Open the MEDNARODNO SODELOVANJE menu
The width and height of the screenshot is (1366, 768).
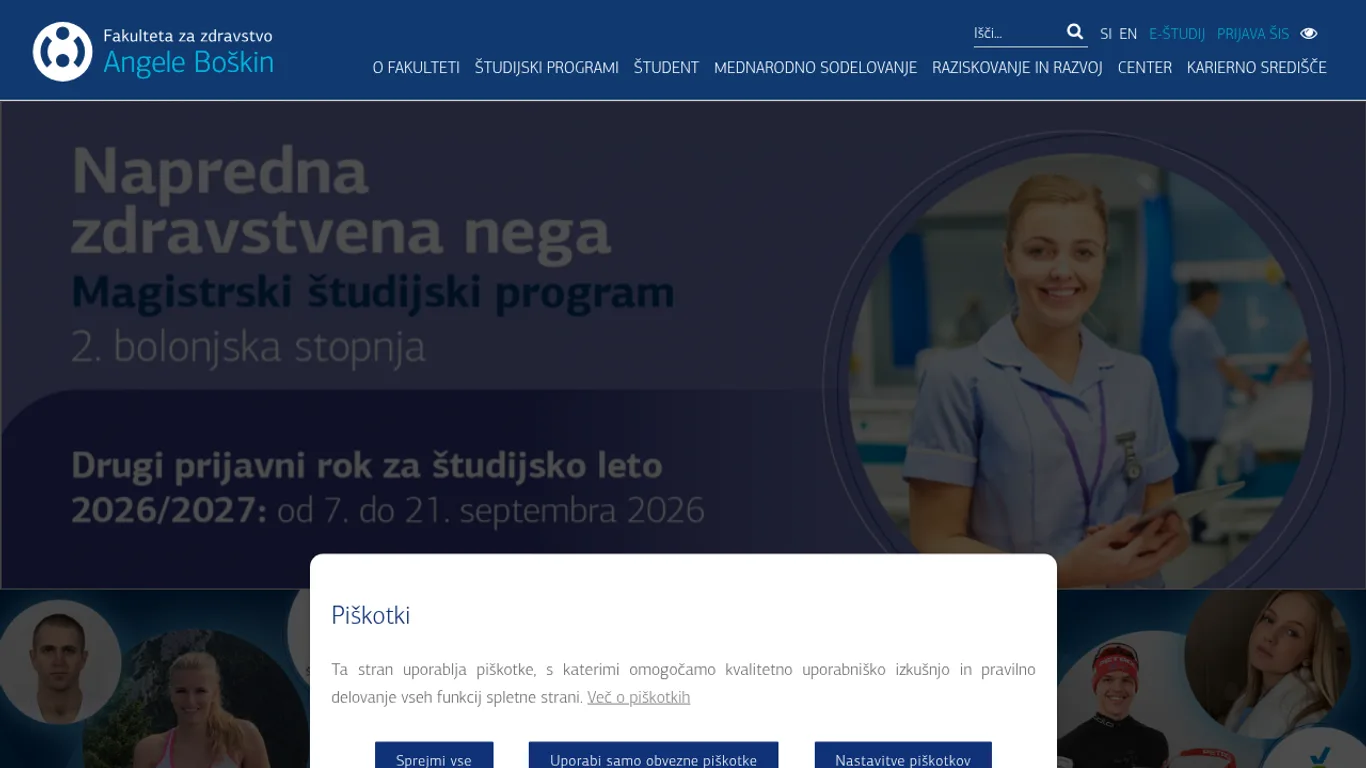point(815,68)
